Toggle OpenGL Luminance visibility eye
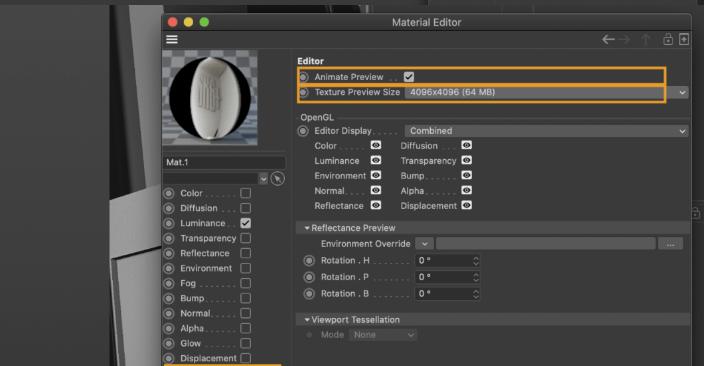Image resolution: width=704 pixels, height=366 pixels. tap(376, 160)
